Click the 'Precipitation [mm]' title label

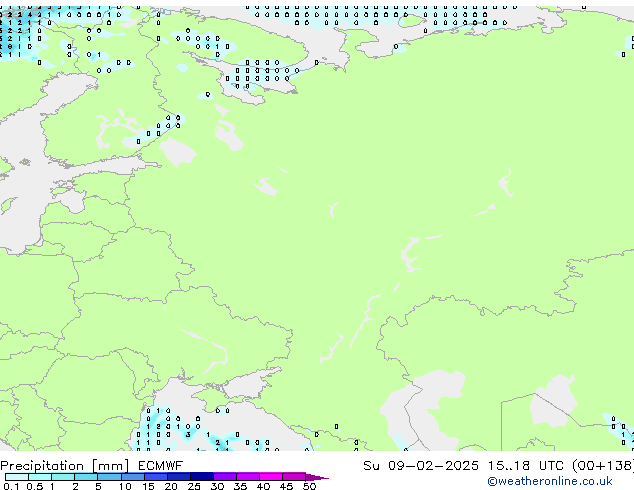point(65,466)
